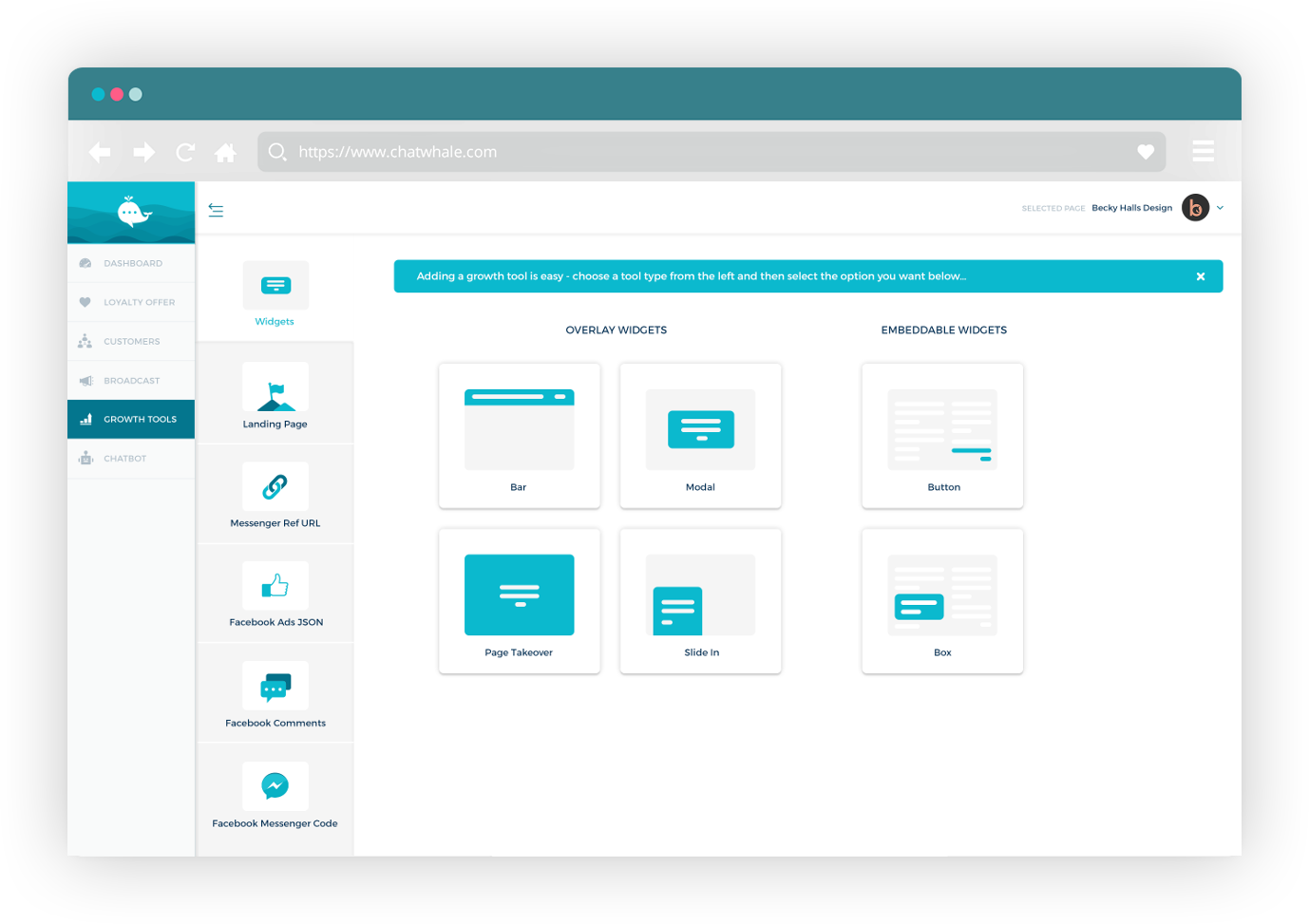The height and width of the screenshot is (924, 1309).
Task: Select the Facebook Ads JSON tool type
Action: [275, 594]
